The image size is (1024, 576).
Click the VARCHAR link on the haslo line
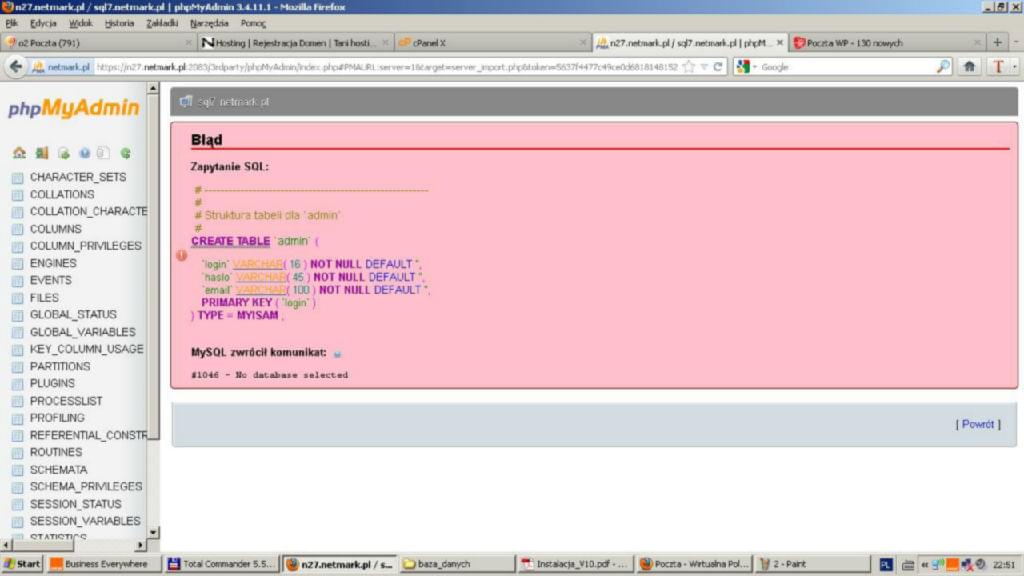tap(261, 277)
